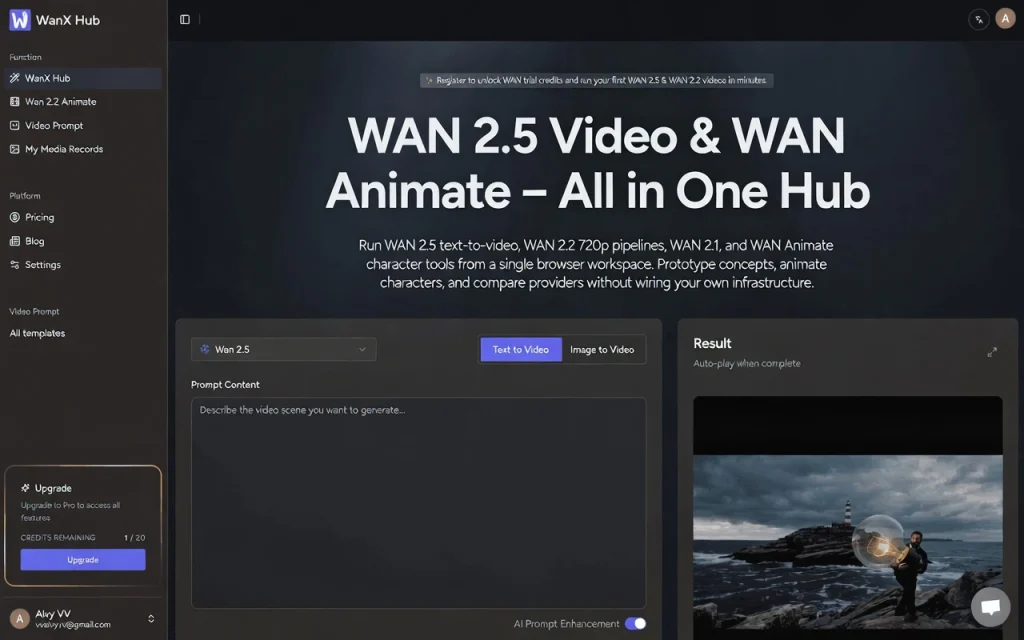Open All templates link
1024x640 pixels.
tap(37, 333)
